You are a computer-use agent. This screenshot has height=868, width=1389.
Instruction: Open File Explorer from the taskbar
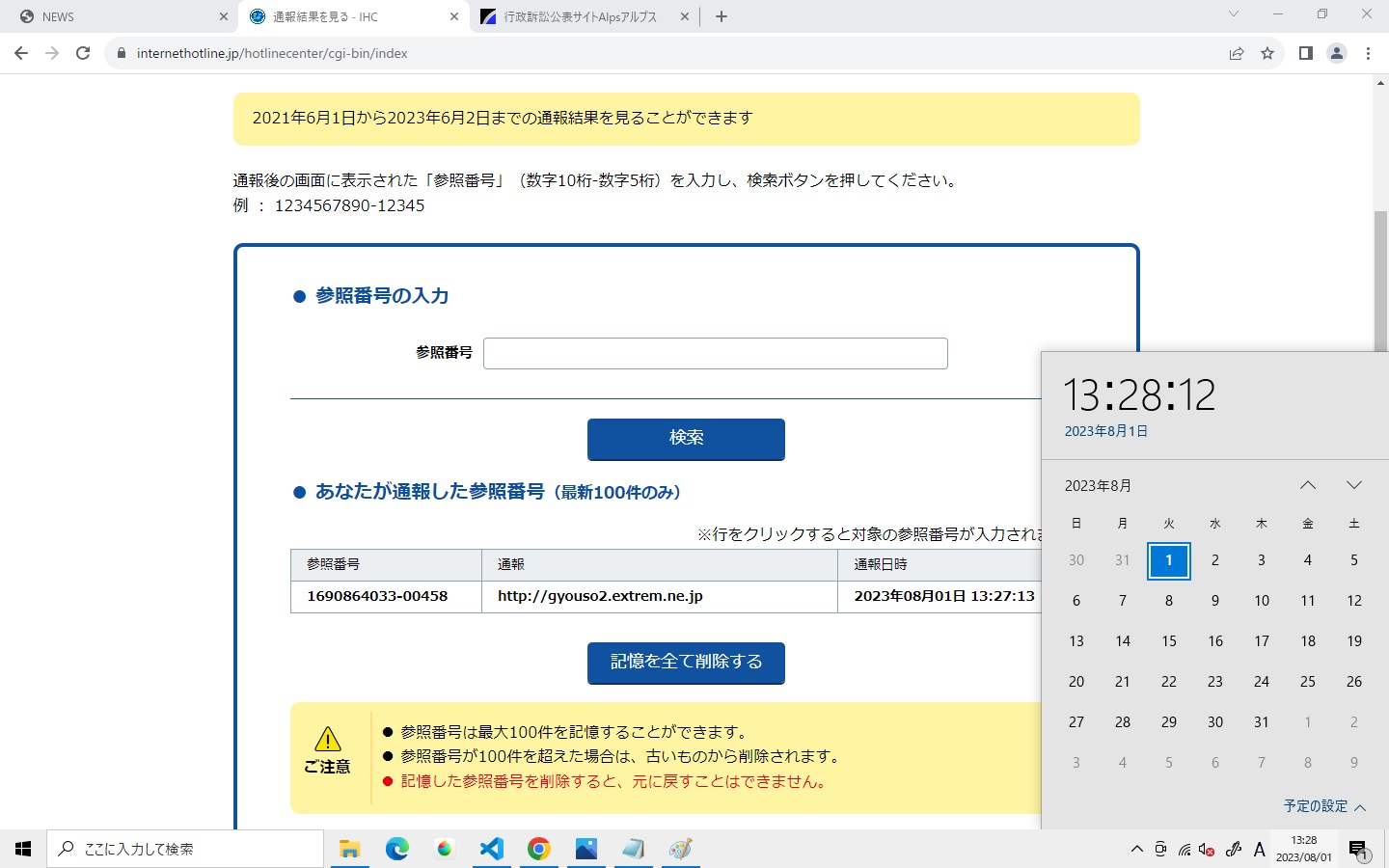pos(349,849)
